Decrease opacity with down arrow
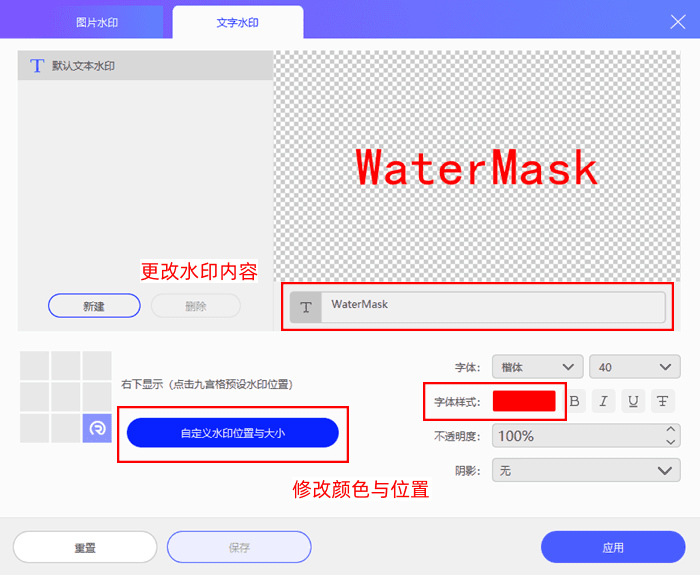The image size is (700, 575). pyautogui.click(x=670, y=442)
